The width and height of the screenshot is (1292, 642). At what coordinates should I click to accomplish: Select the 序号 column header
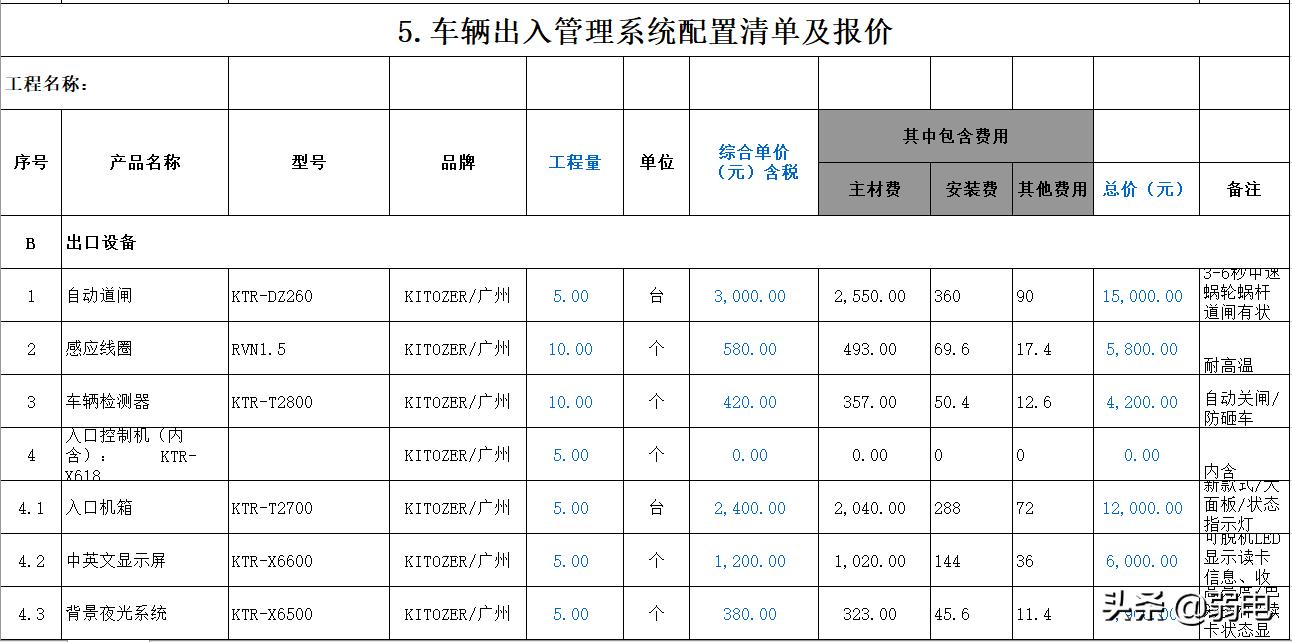pos(31,161)
